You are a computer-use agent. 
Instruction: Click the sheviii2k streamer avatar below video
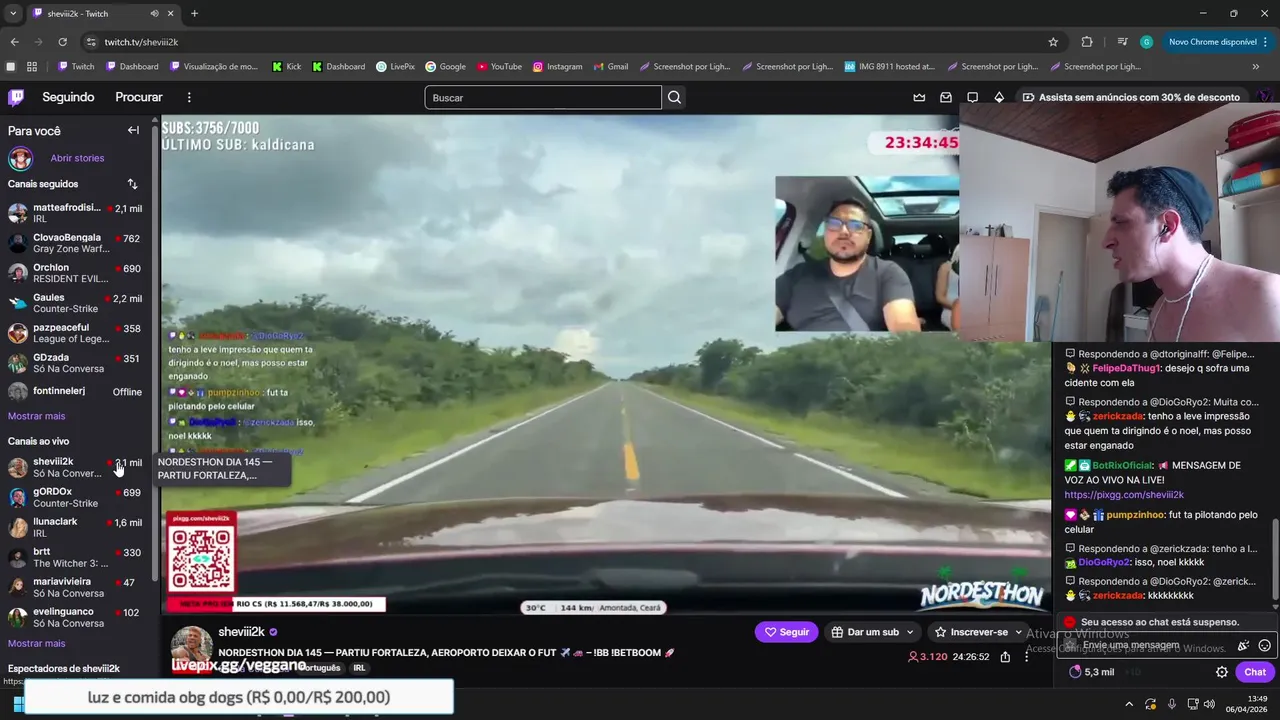pyautogui.click(x=191, y=646)
